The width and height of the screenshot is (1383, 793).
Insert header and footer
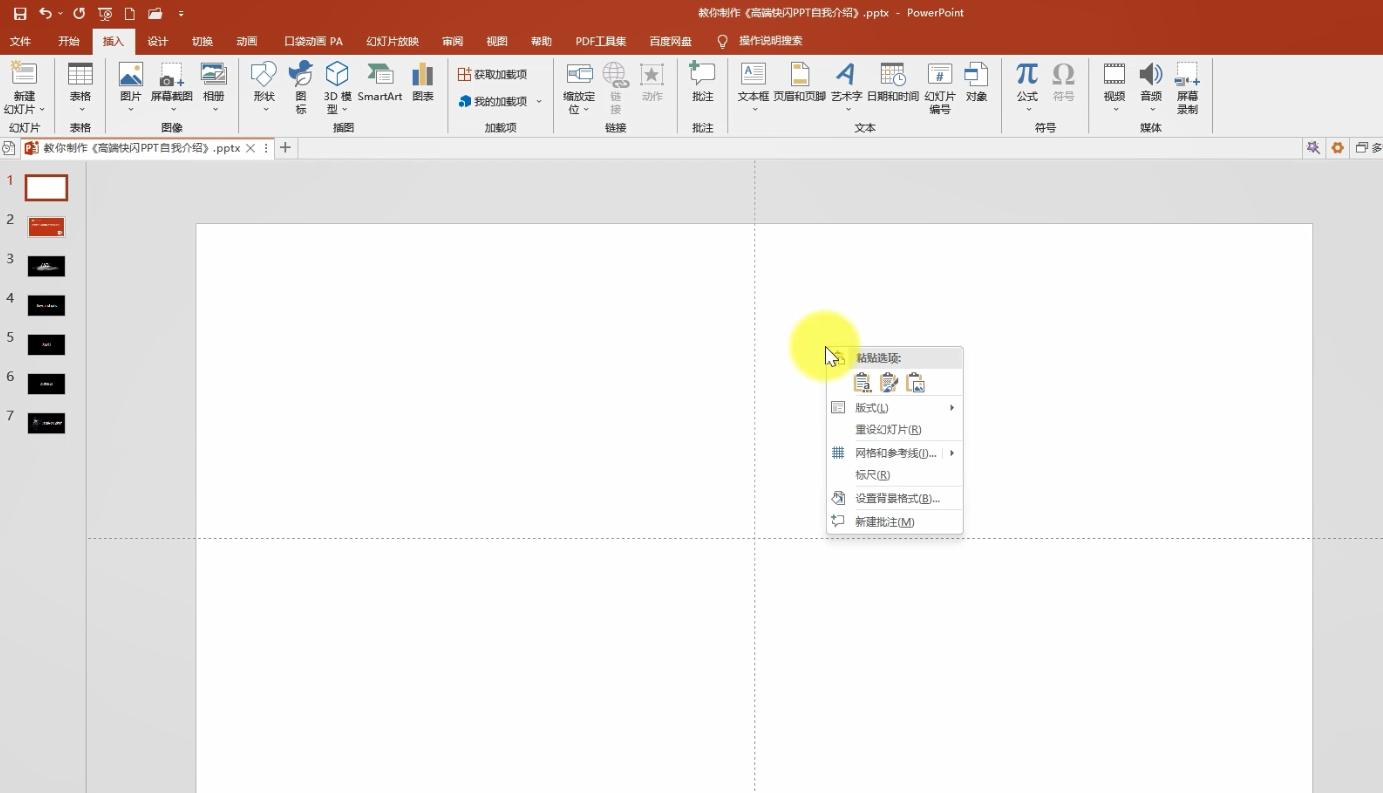coord(799,82)
